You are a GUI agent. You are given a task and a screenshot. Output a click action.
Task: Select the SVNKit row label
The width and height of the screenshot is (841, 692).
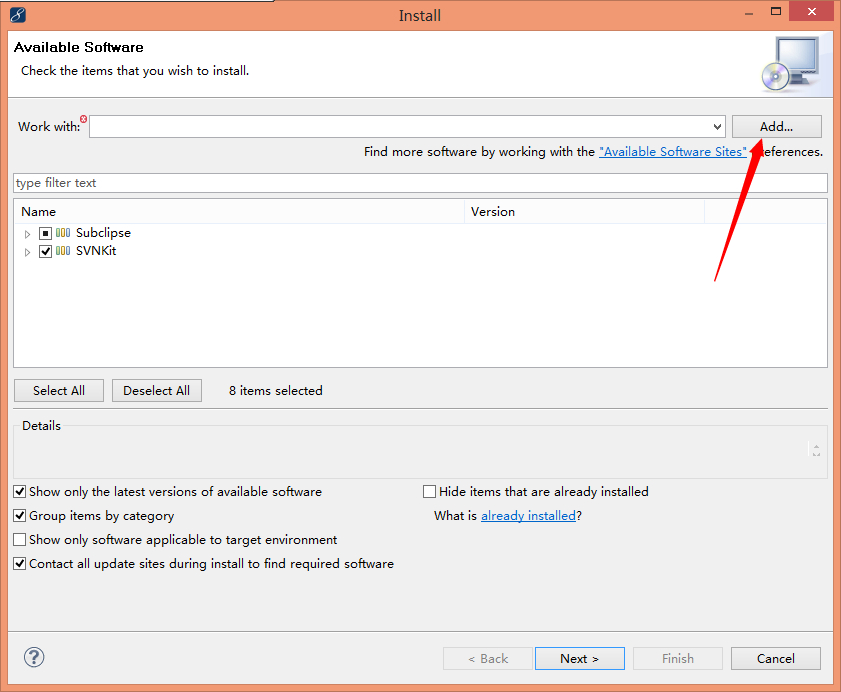tap(96, 251)
